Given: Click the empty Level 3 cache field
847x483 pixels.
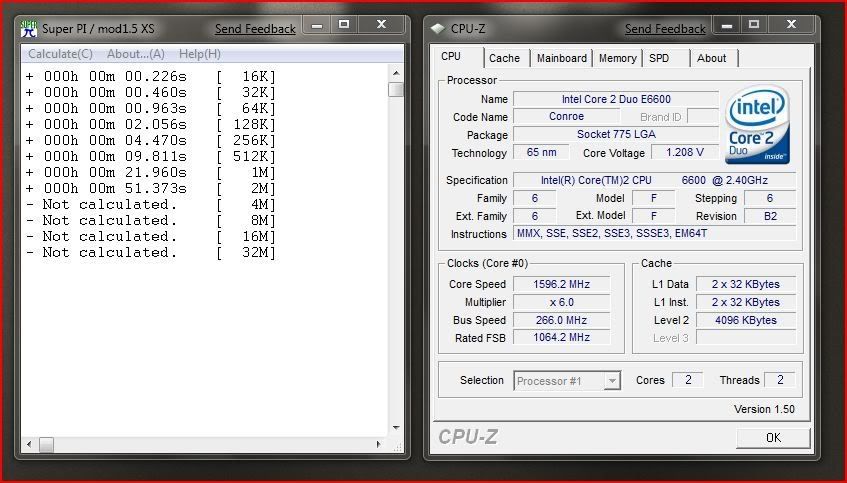Looking at the screenshot, I should 745,338.
